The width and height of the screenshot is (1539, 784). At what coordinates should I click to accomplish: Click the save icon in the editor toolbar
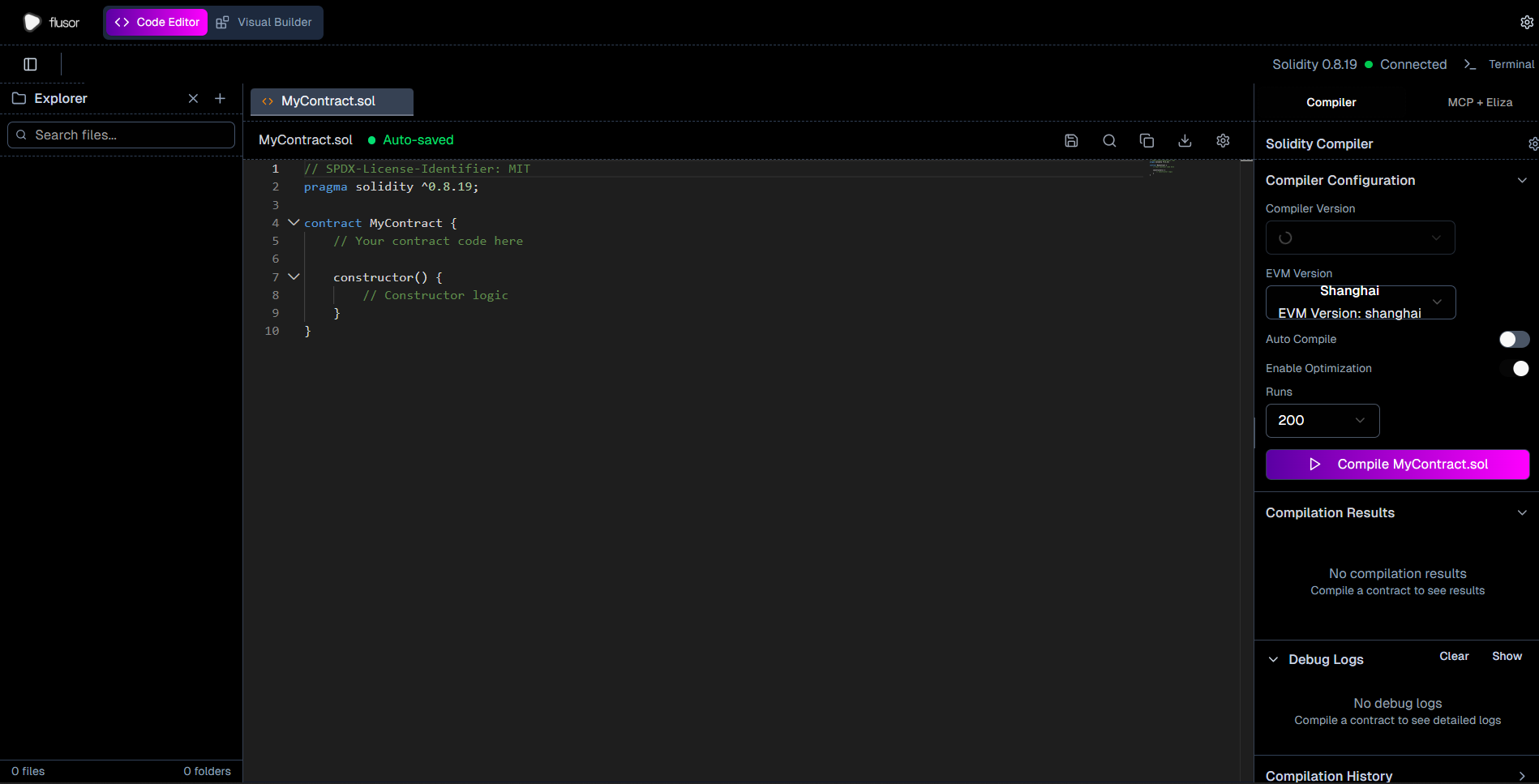[x=1071, y=140]
